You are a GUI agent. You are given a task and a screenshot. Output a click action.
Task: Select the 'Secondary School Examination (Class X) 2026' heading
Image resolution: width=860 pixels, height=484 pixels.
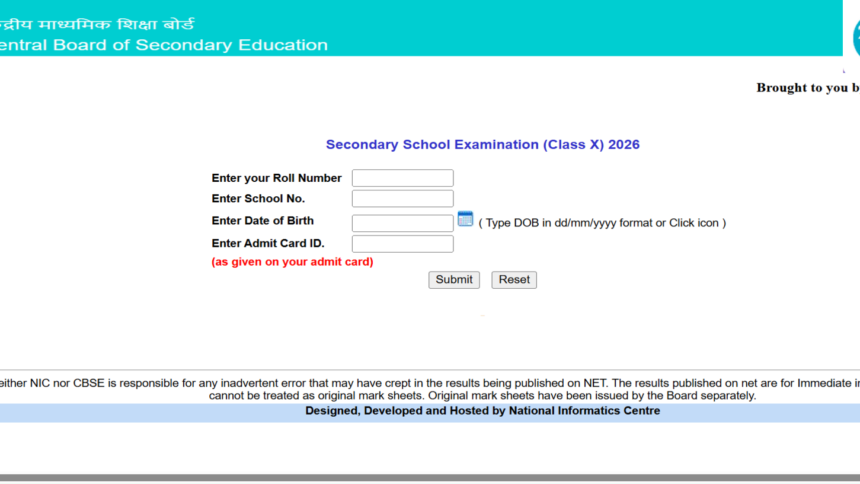click(483, 144)
